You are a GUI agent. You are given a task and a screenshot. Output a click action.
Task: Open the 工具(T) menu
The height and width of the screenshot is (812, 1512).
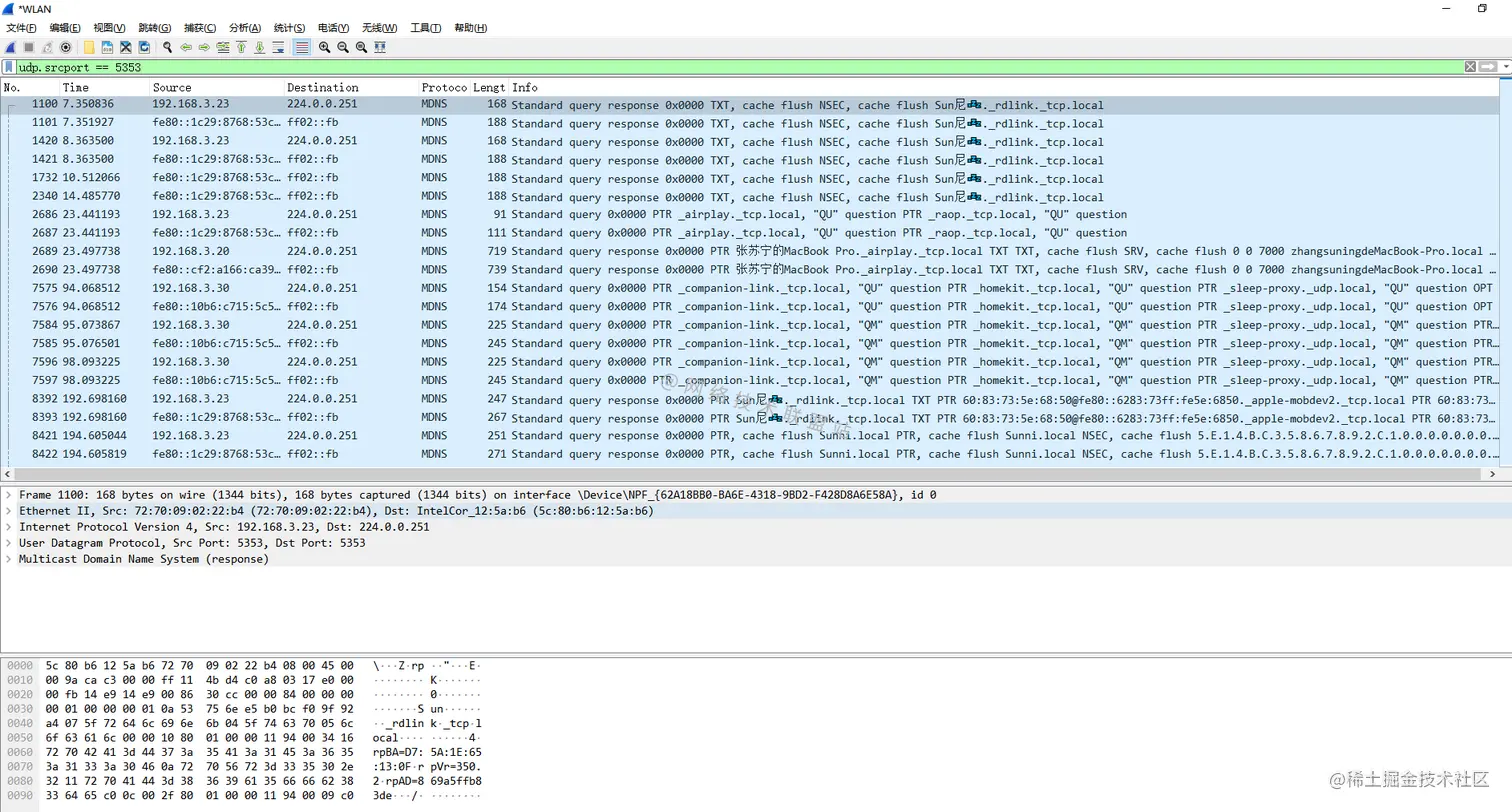(x=426, y=28)
